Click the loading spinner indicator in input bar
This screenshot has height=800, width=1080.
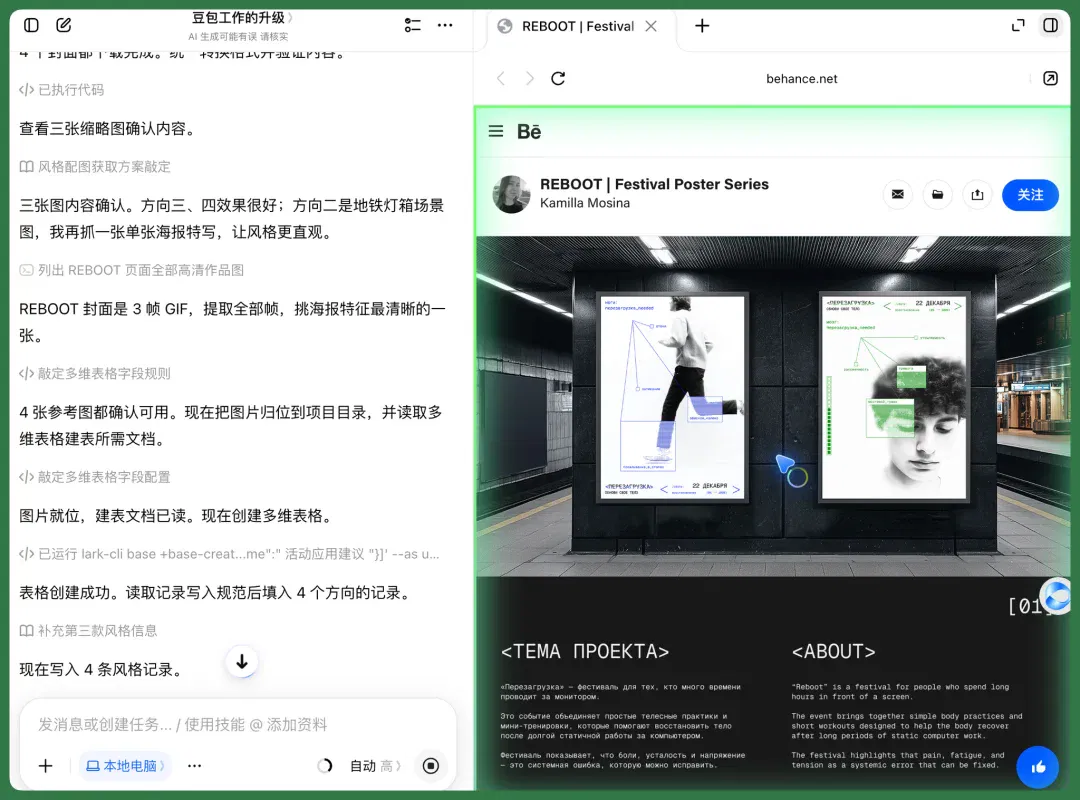tap(324, 766)
